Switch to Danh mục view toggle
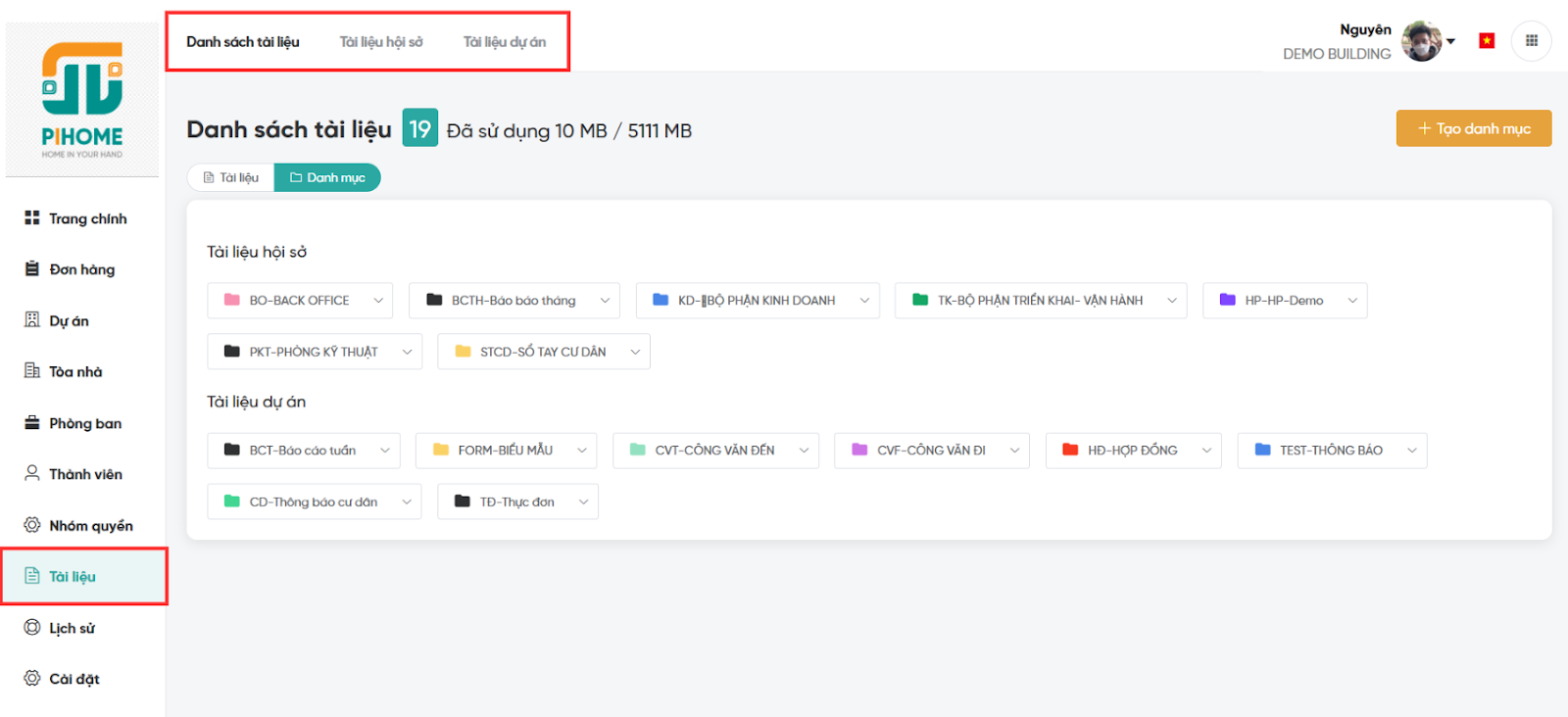The height and width of the screenshot is (717, 1568). 327,177
